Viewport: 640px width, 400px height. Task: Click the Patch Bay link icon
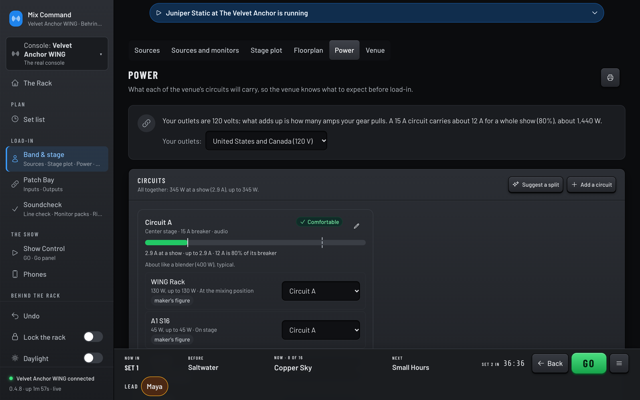click(x=15, y=184)
